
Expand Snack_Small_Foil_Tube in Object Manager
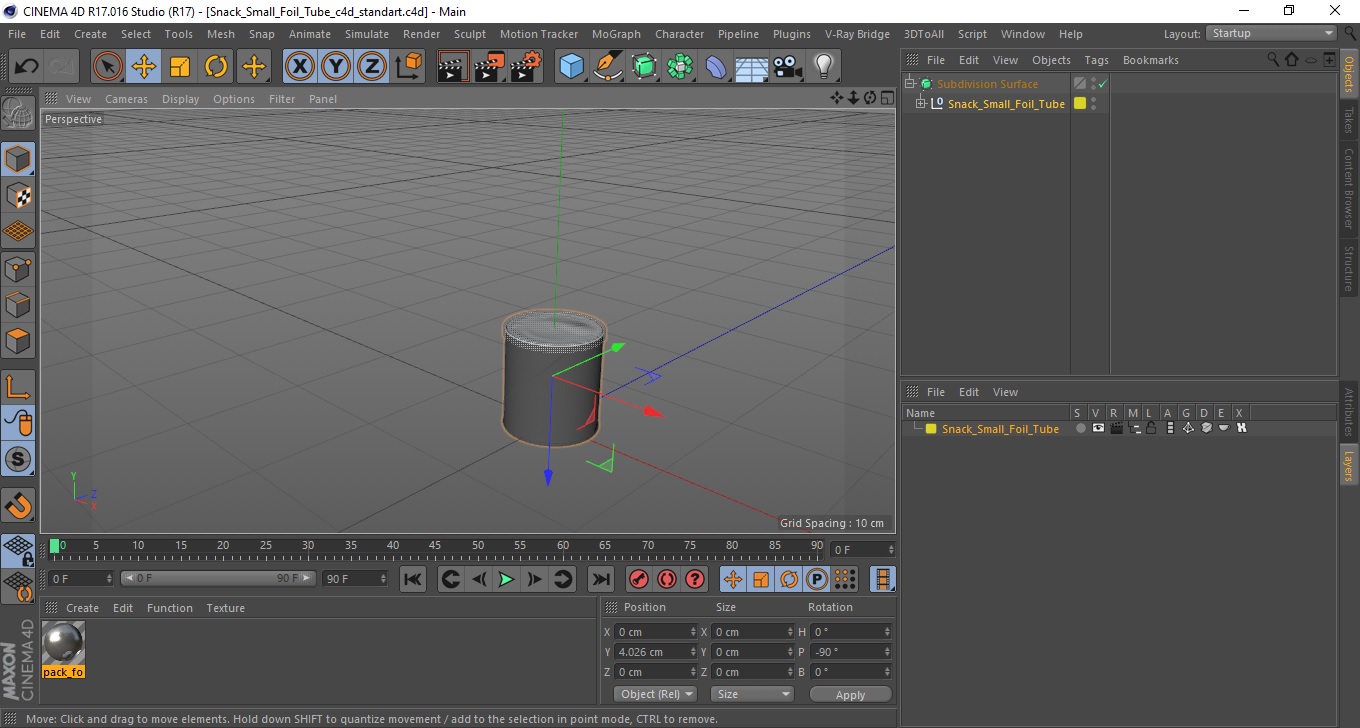coord(920,103)
